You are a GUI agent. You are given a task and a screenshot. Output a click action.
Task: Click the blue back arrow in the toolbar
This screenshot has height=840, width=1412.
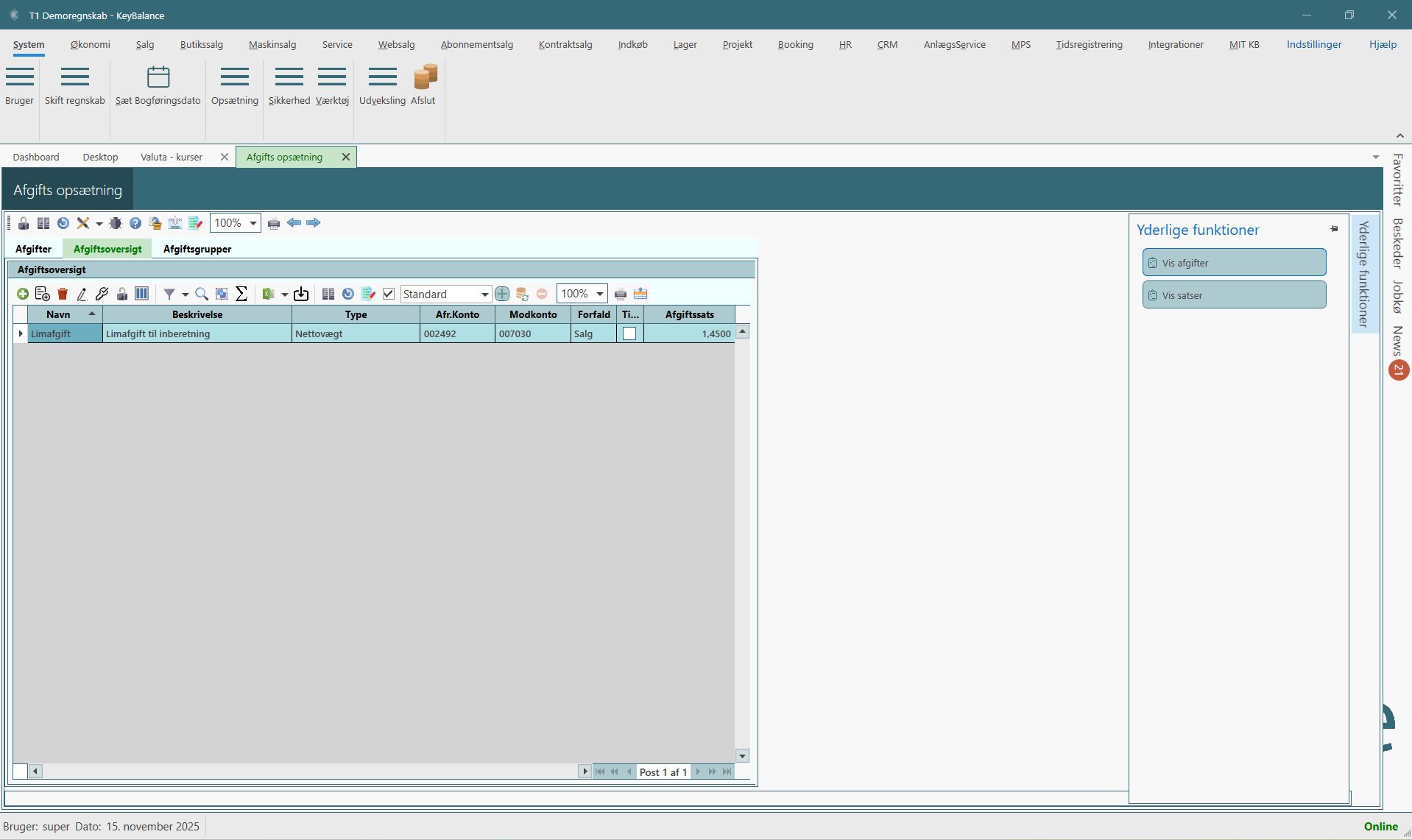pos(294,223)
